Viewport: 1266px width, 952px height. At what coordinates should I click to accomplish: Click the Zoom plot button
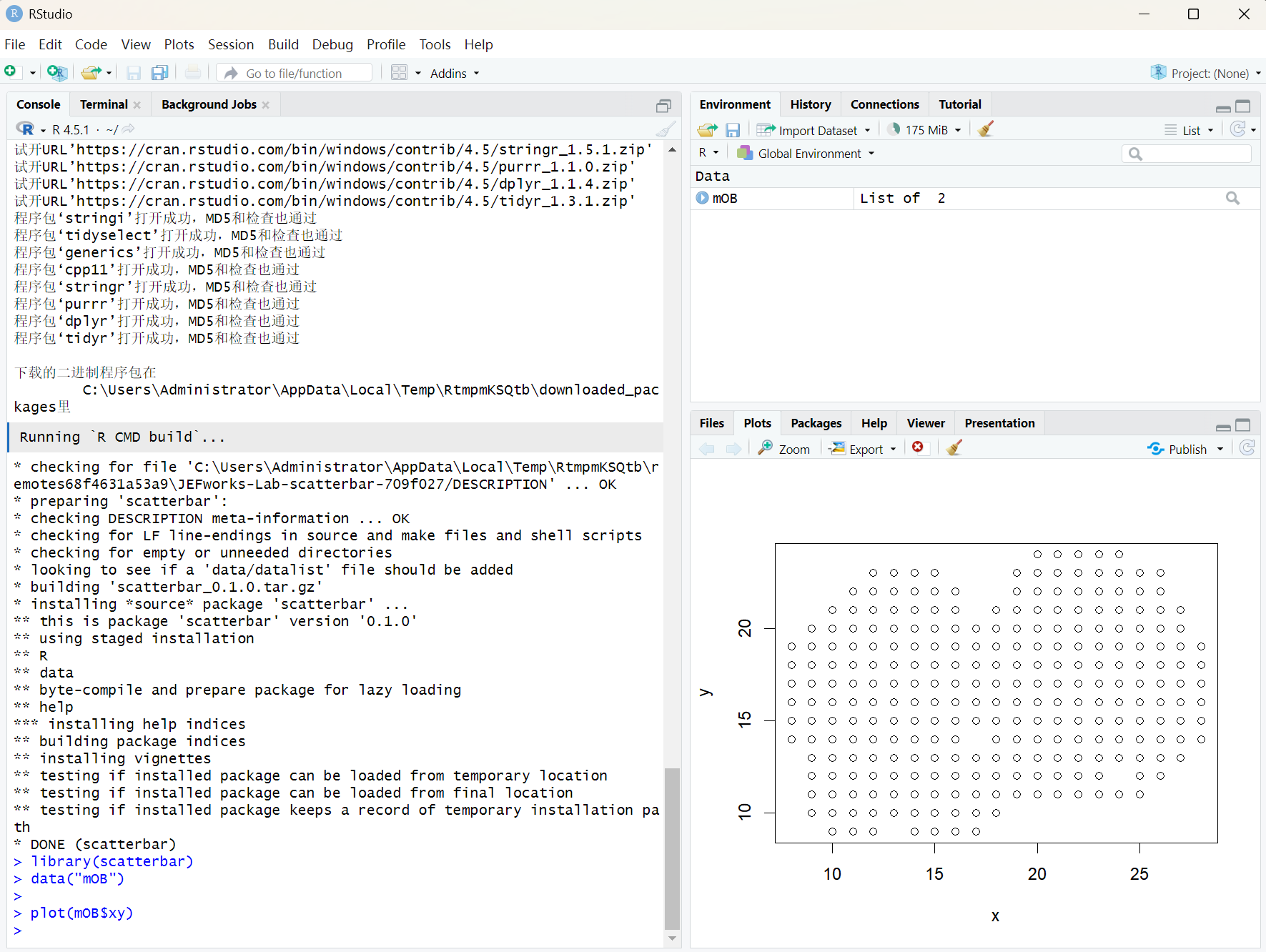[784, 449]
